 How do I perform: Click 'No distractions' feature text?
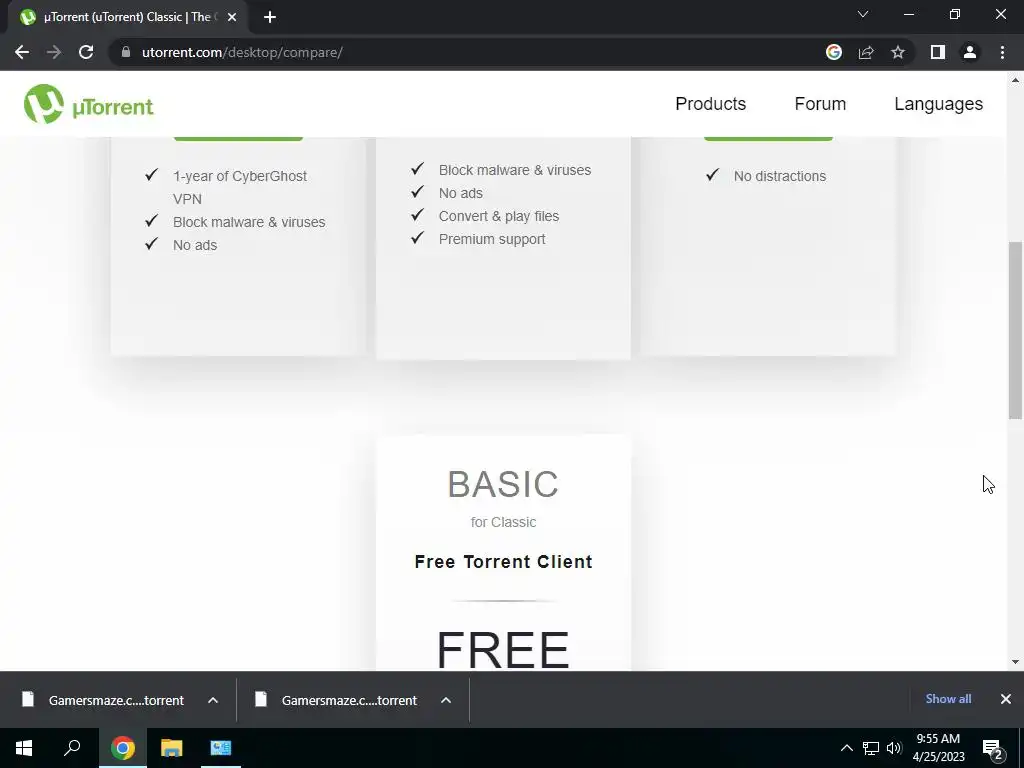[x=780, y=176]
